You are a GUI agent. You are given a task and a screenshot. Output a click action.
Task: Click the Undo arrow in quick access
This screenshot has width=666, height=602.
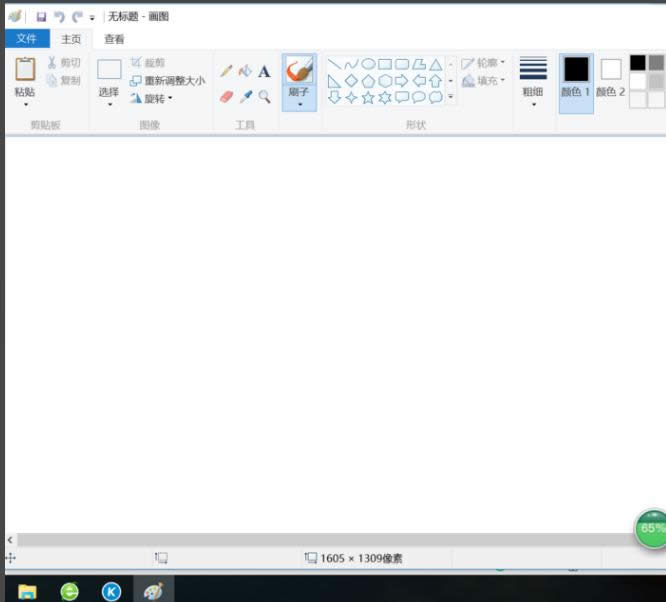coord(59,17)
